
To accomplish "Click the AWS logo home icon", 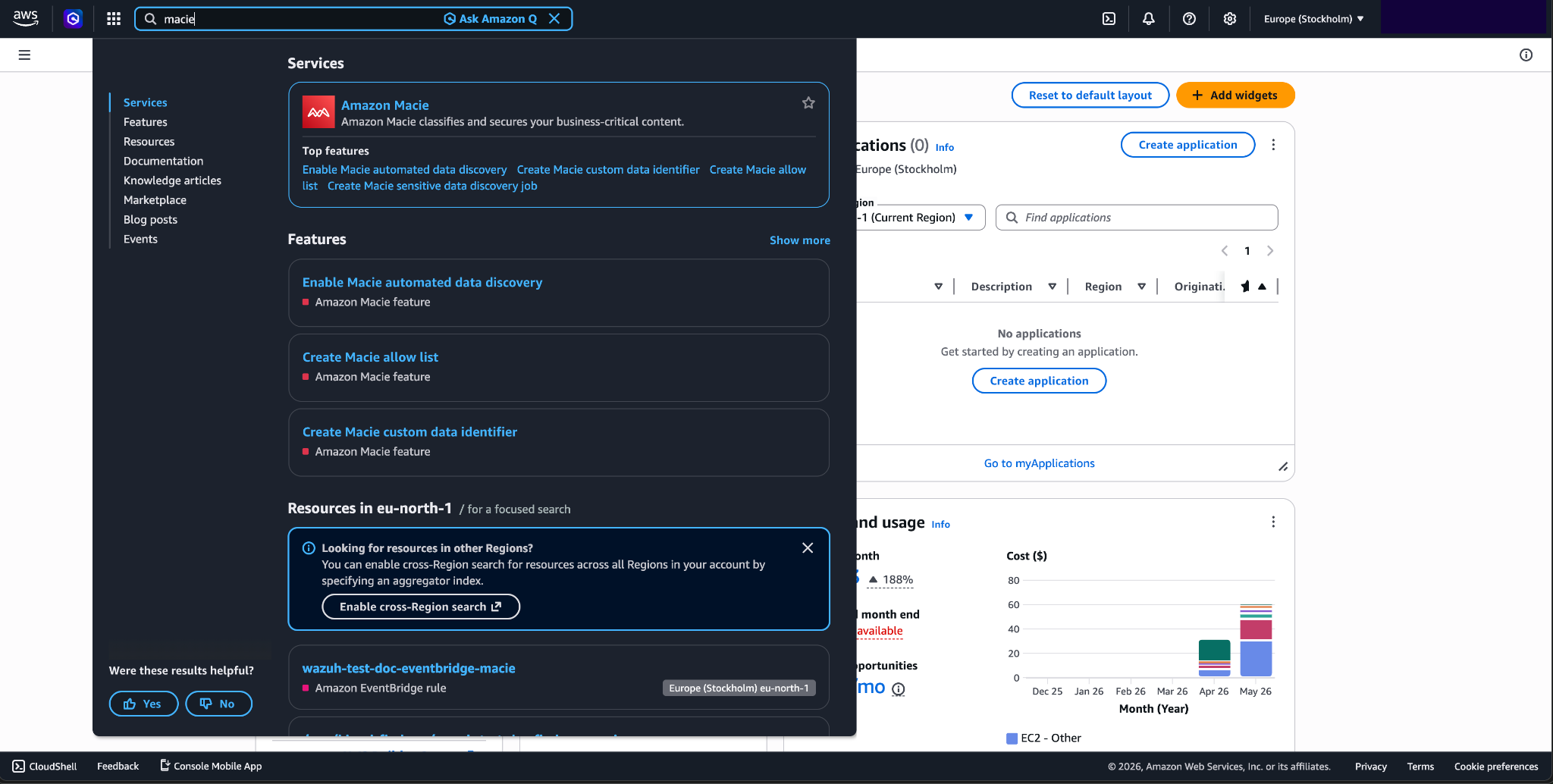I will [x=26, y=18].
